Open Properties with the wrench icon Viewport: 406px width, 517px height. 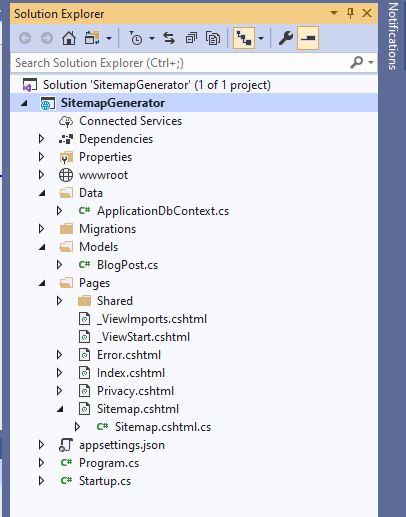[286, 39]
